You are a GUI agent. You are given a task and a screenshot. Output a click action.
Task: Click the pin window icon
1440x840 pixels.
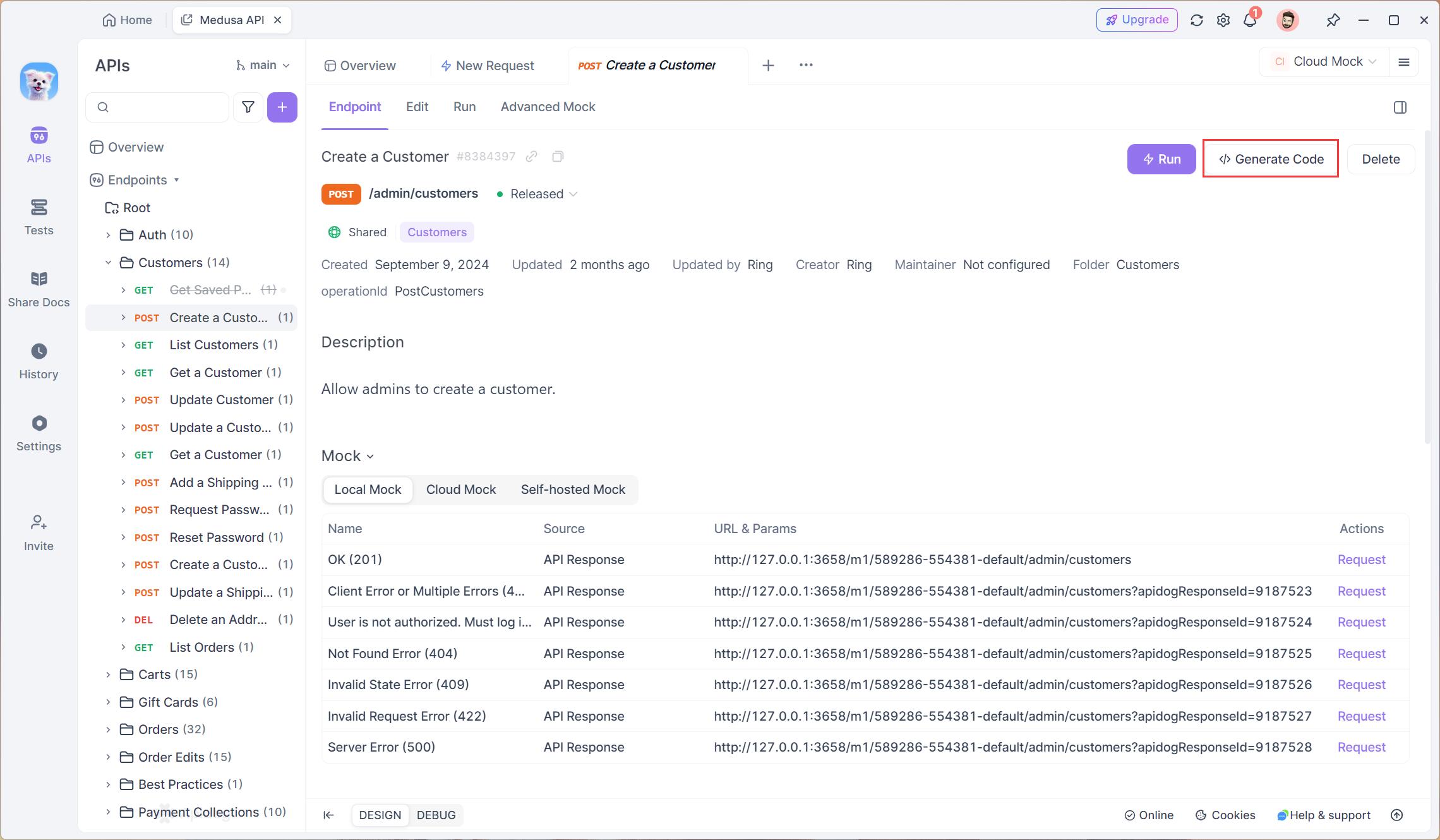tap(1333, 20)
